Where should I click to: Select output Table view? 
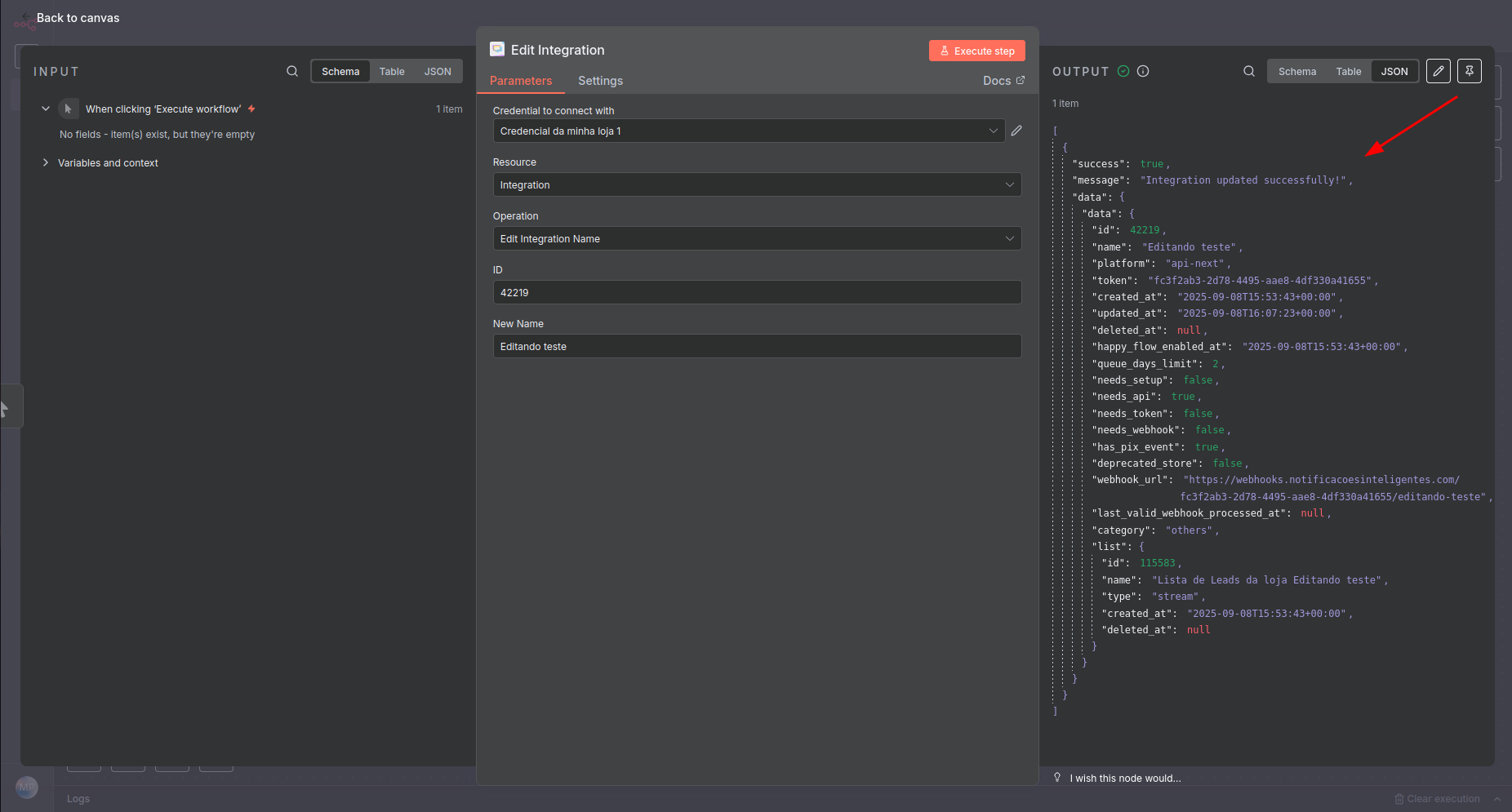point(1349,71)
